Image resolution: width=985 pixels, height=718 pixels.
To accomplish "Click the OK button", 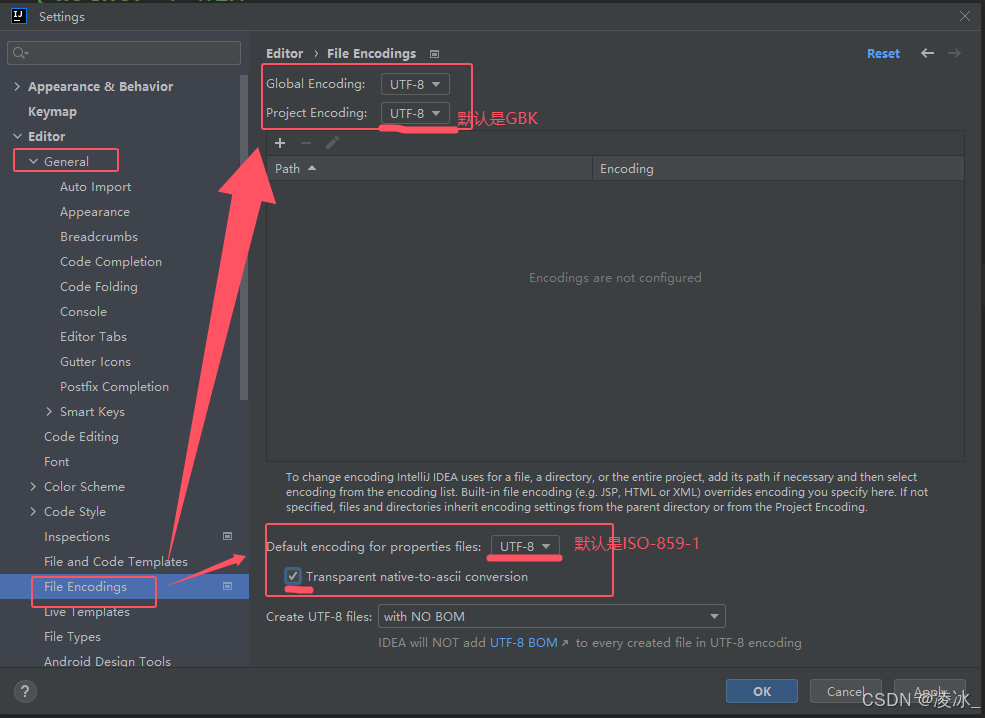I will tap(762, 691).
